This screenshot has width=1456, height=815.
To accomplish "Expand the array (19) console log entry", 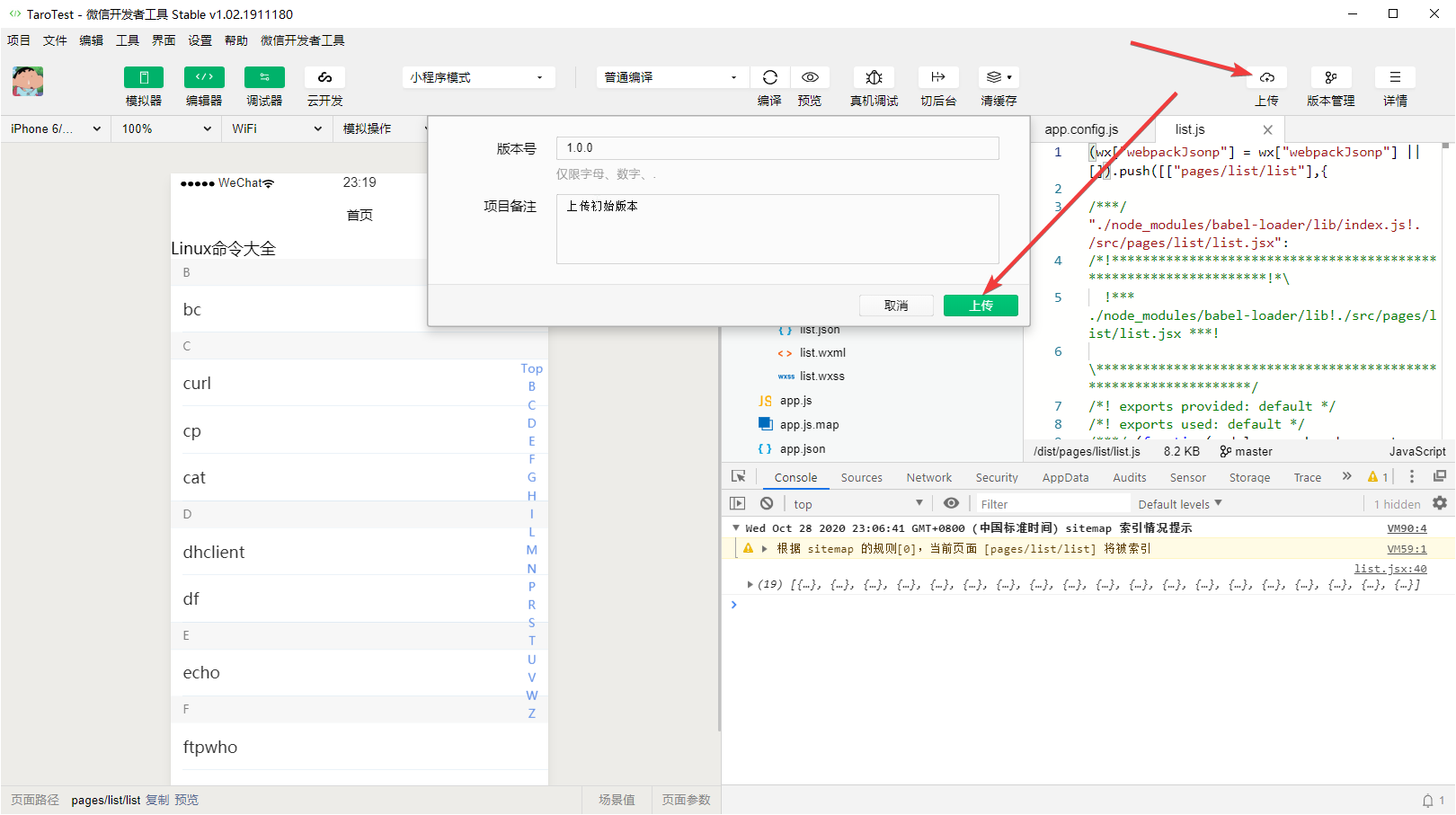I will [750, 584].
